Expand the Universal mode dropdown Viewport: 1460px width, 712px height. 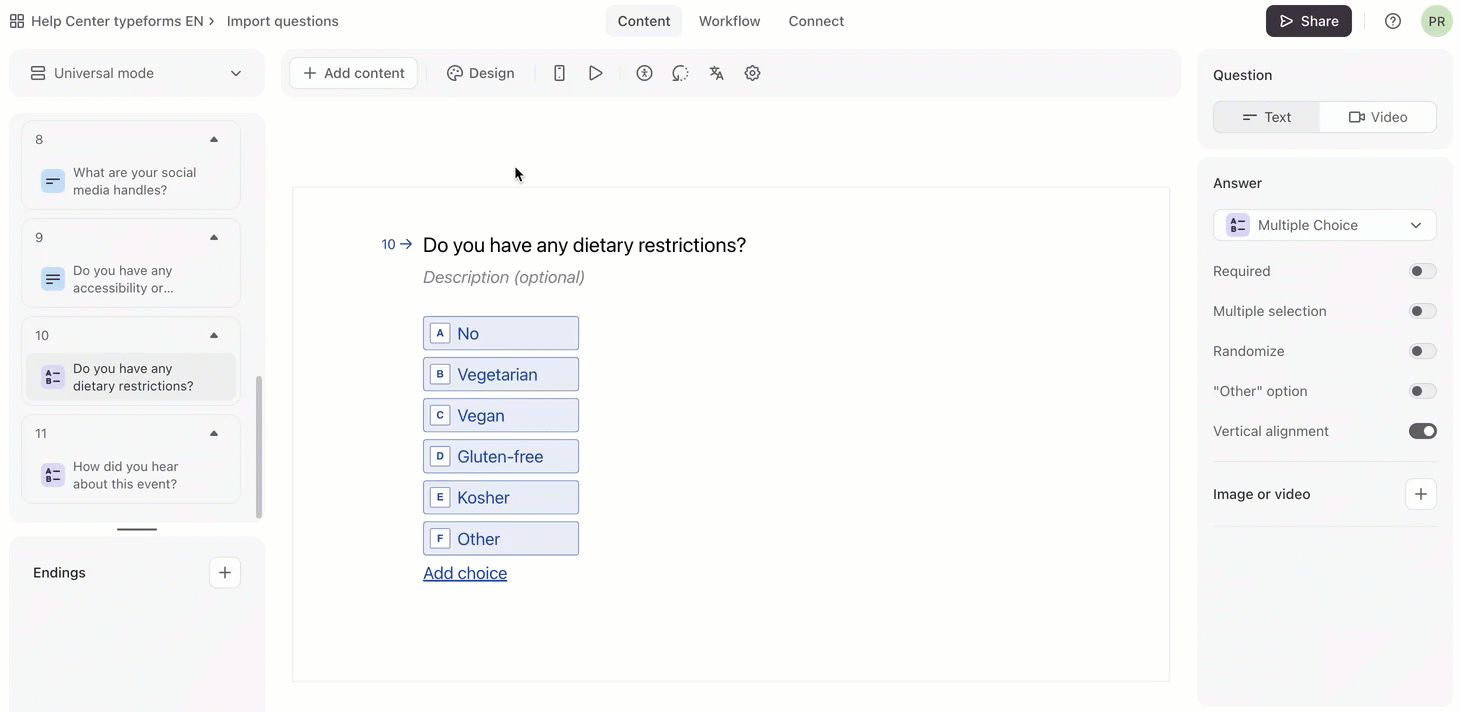(x=137, y=73)
